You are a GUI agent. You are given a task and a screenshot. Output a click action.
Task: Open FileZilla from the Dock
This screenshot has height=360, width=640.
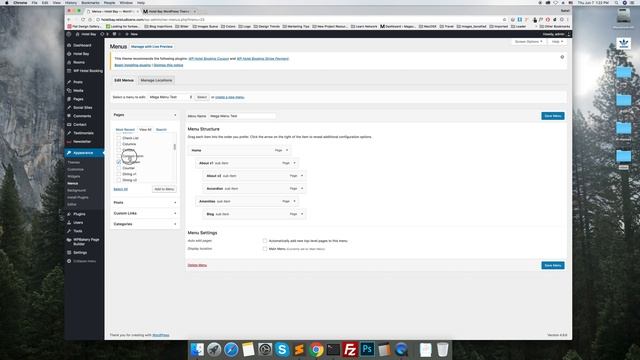[350, 349]
